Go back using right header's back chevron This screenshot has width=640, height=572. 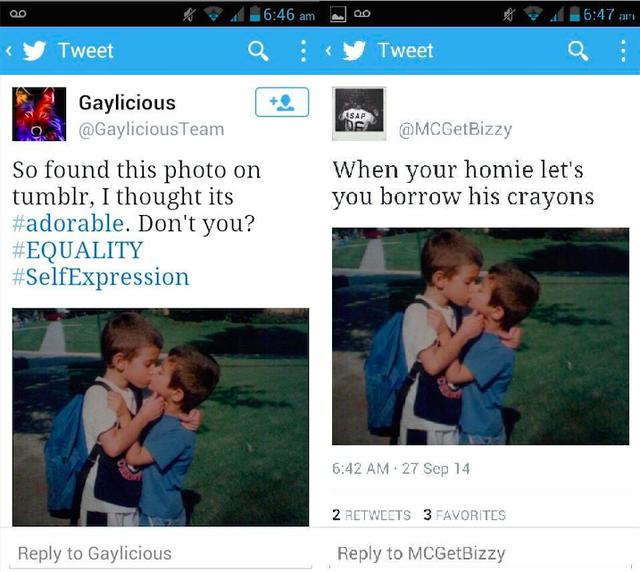328,51
